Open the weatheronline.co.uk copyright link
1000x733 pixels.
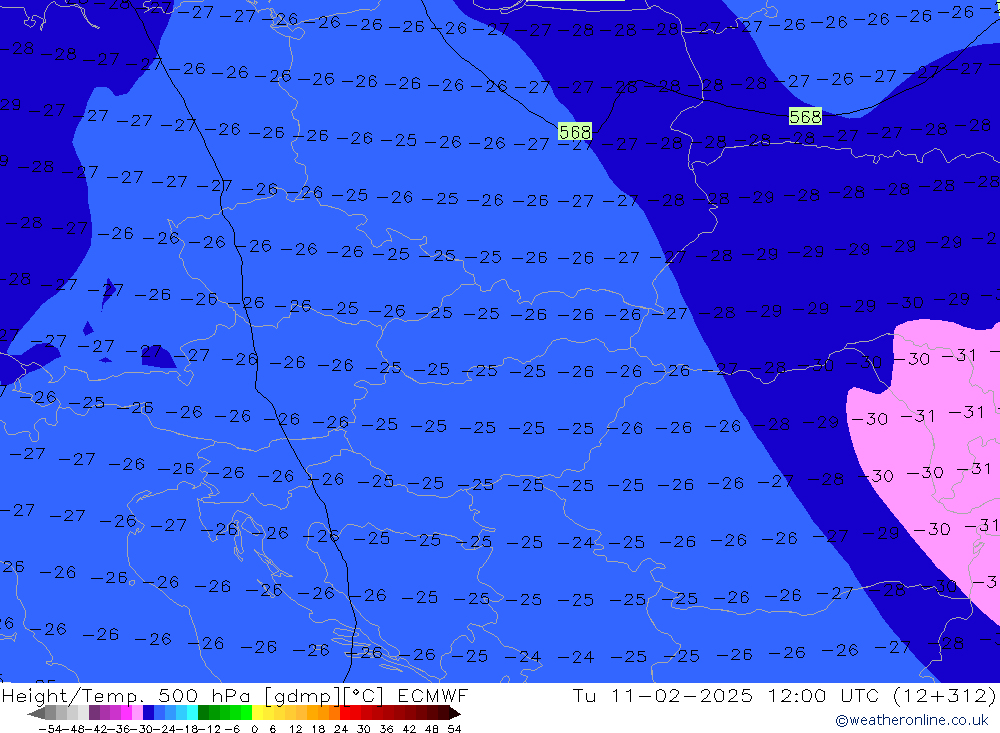click(911, 720)
